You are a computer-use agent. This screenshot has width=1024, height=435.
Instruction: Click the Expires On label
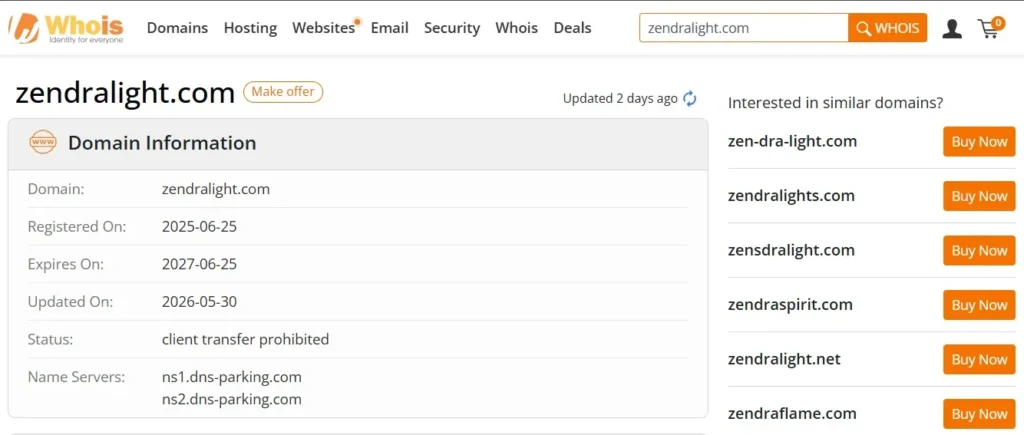[x=65, y=265]
